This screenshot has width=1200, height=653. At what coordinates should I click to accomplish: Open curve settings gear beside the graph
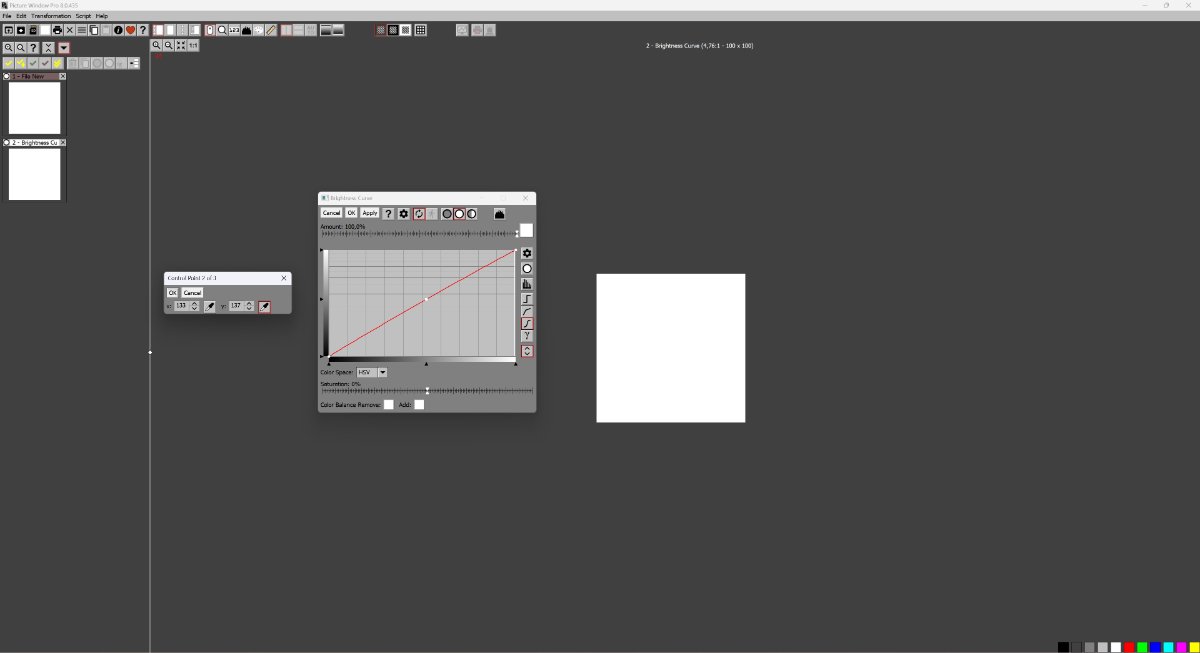point(527,254)
